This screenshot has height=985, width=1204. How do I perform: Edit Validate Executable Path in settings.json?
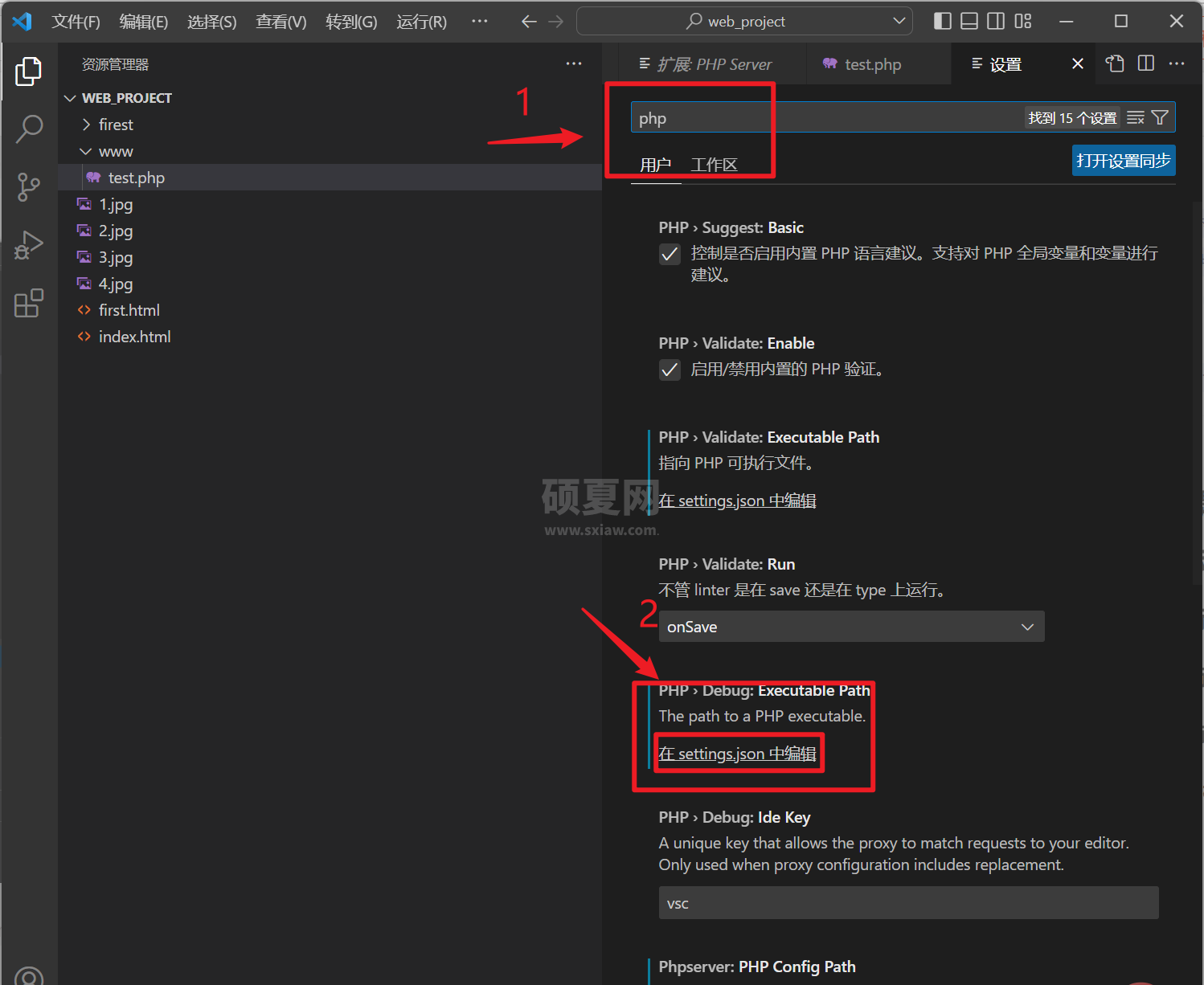coord(737,501)
